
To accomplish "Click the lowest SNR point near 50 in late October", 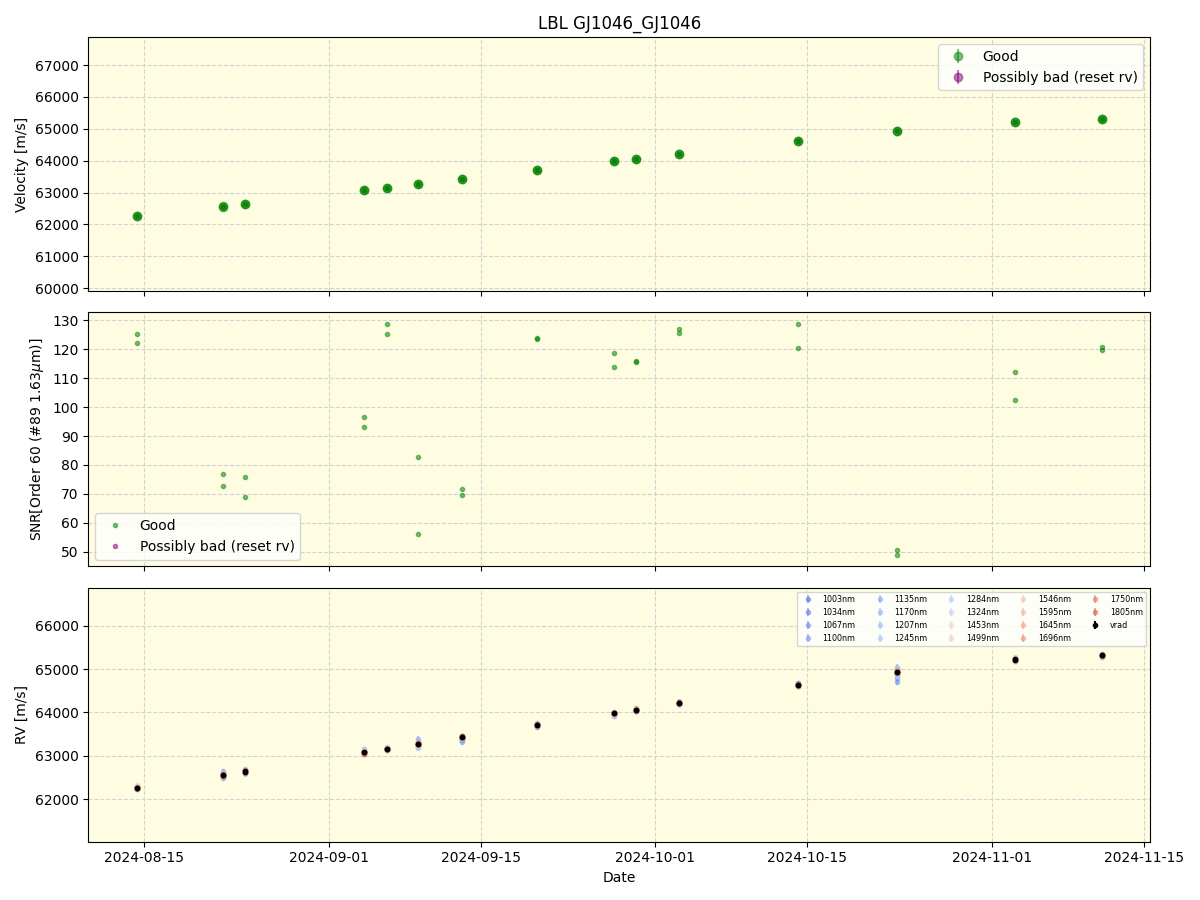I will [x=897, y=555].
